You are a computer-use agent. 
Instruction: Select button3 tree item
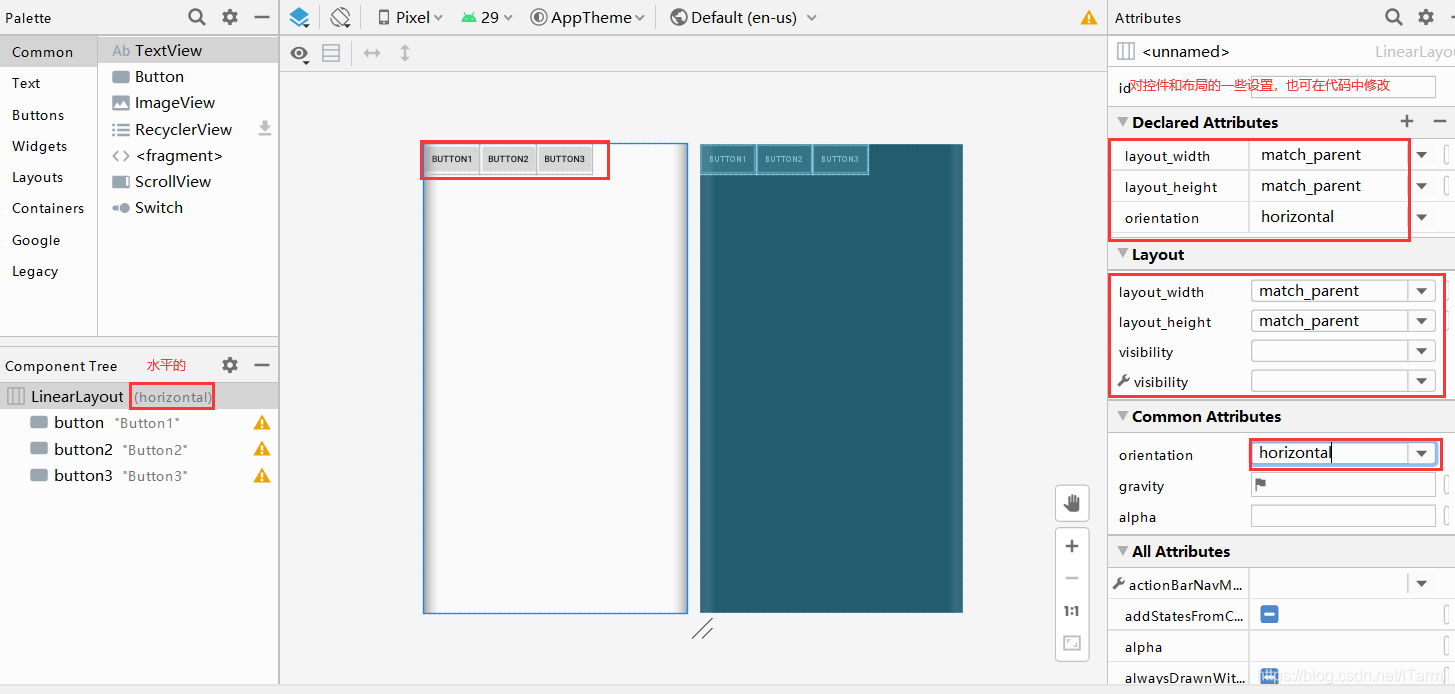139,475
